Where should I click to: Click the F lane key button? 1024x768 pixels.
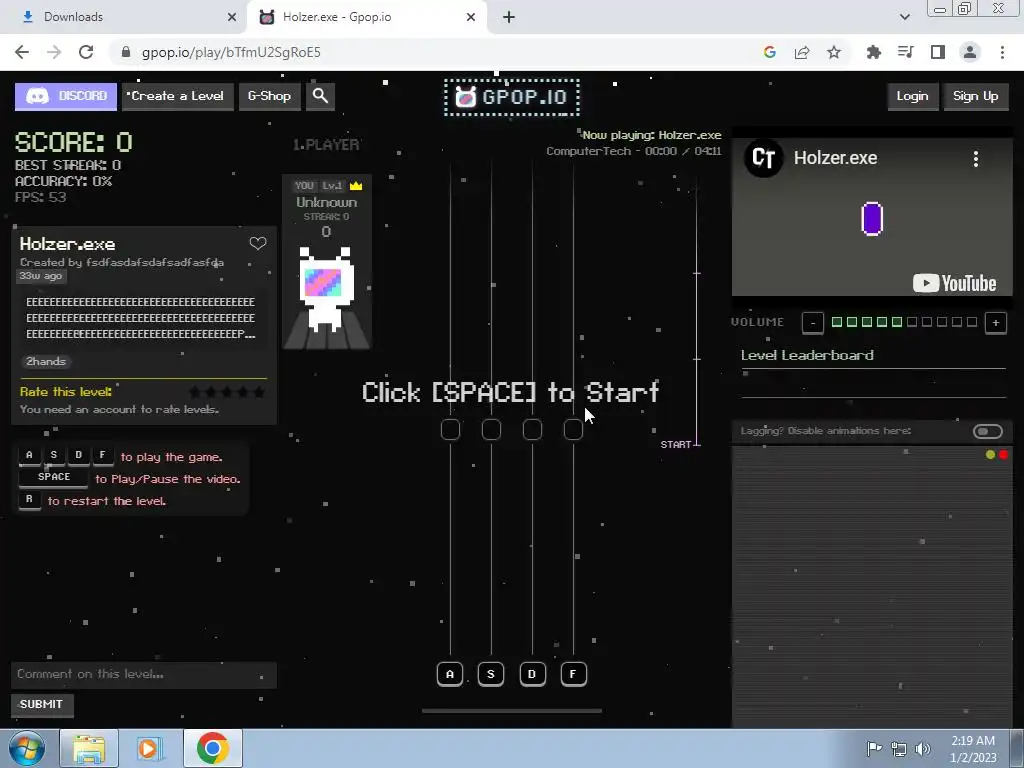pos(573,674)
